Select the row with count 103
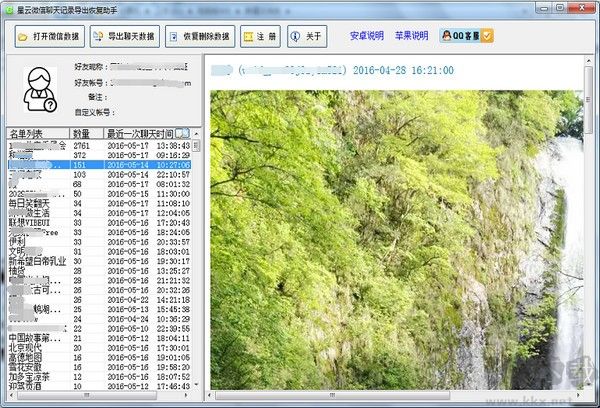Image resolution: width=600 pixels, height=408 pixels. pos(99,175)
